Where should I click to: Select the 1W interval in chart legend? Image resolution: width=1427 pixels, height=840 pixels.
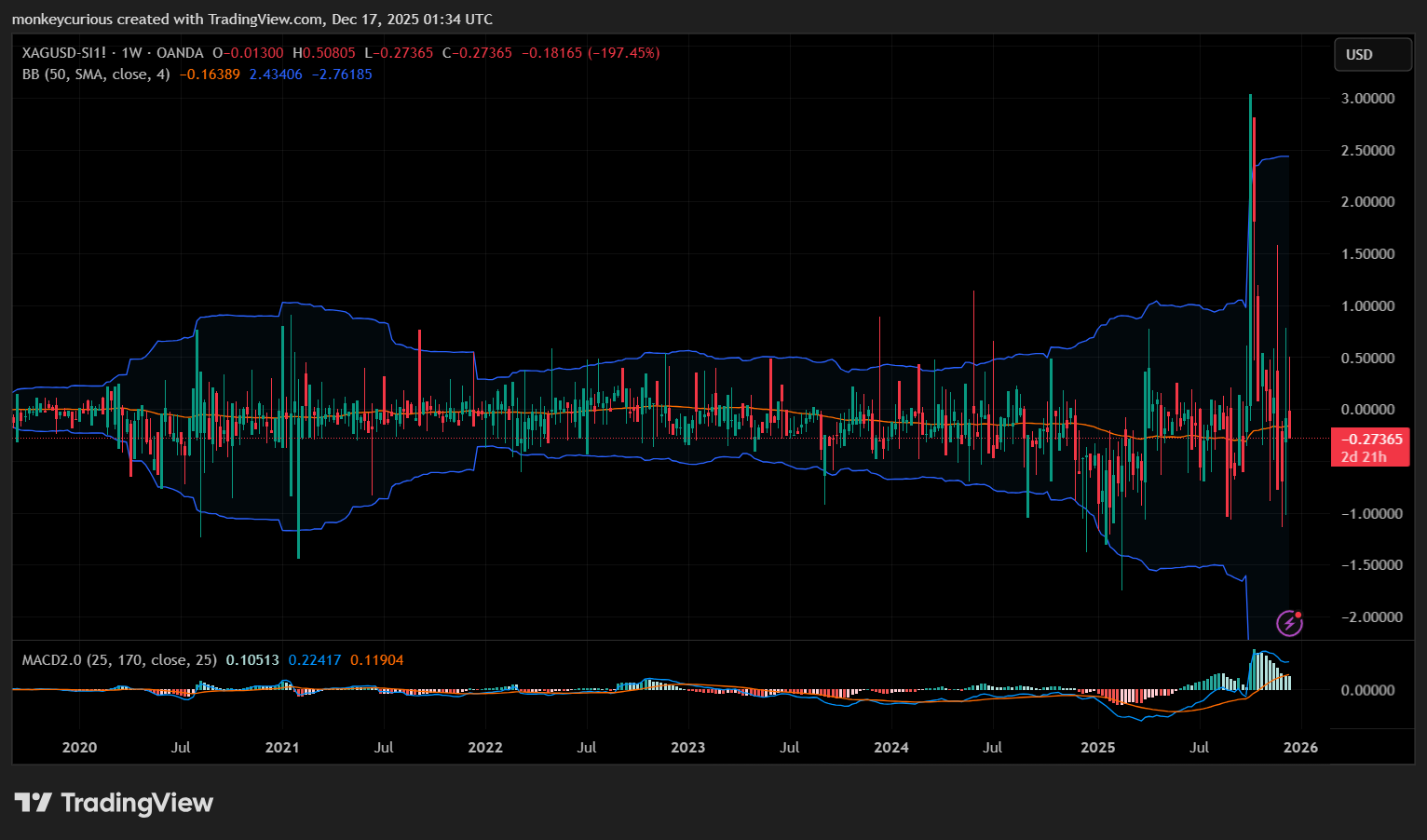point(131,53)
